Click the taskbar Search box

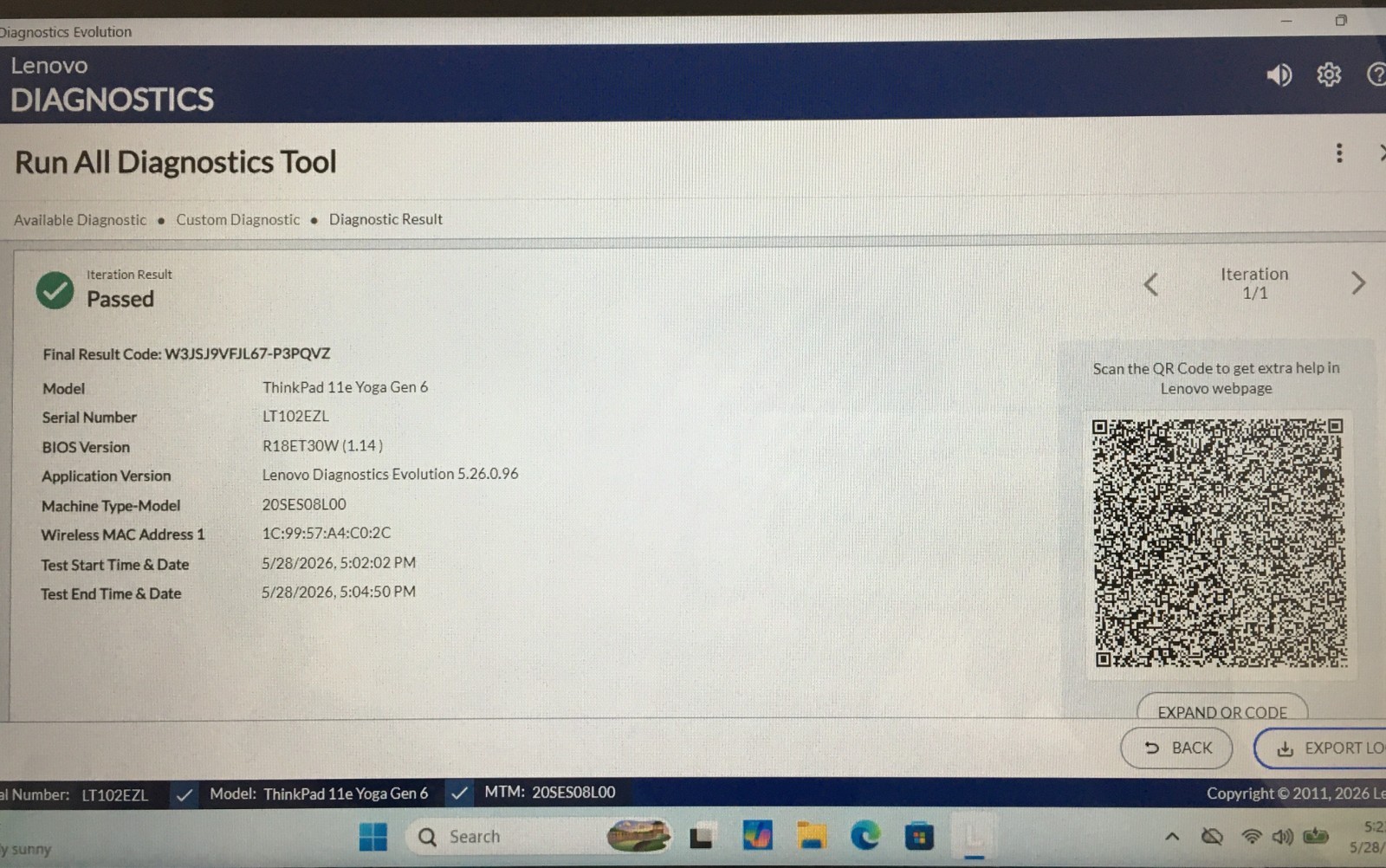click(x=539, y=837)
